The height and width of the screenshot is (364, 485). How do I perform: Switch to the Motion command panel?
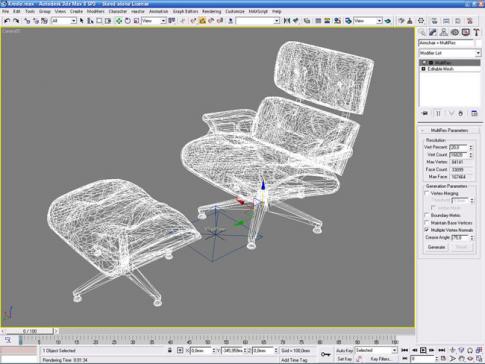click(455, 32)
